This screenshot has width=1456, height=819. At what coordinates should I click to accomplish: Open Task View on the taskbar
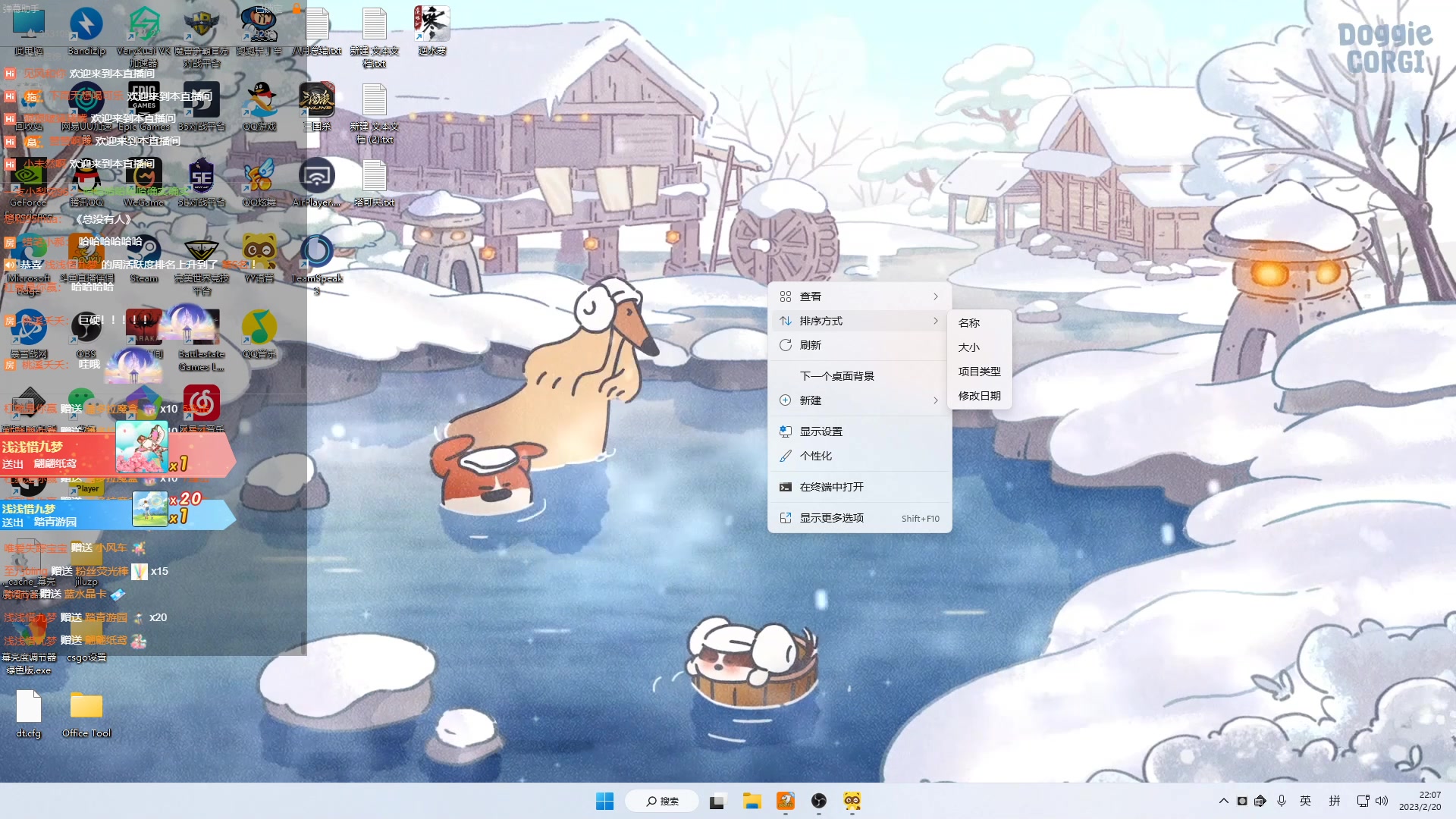717,801
